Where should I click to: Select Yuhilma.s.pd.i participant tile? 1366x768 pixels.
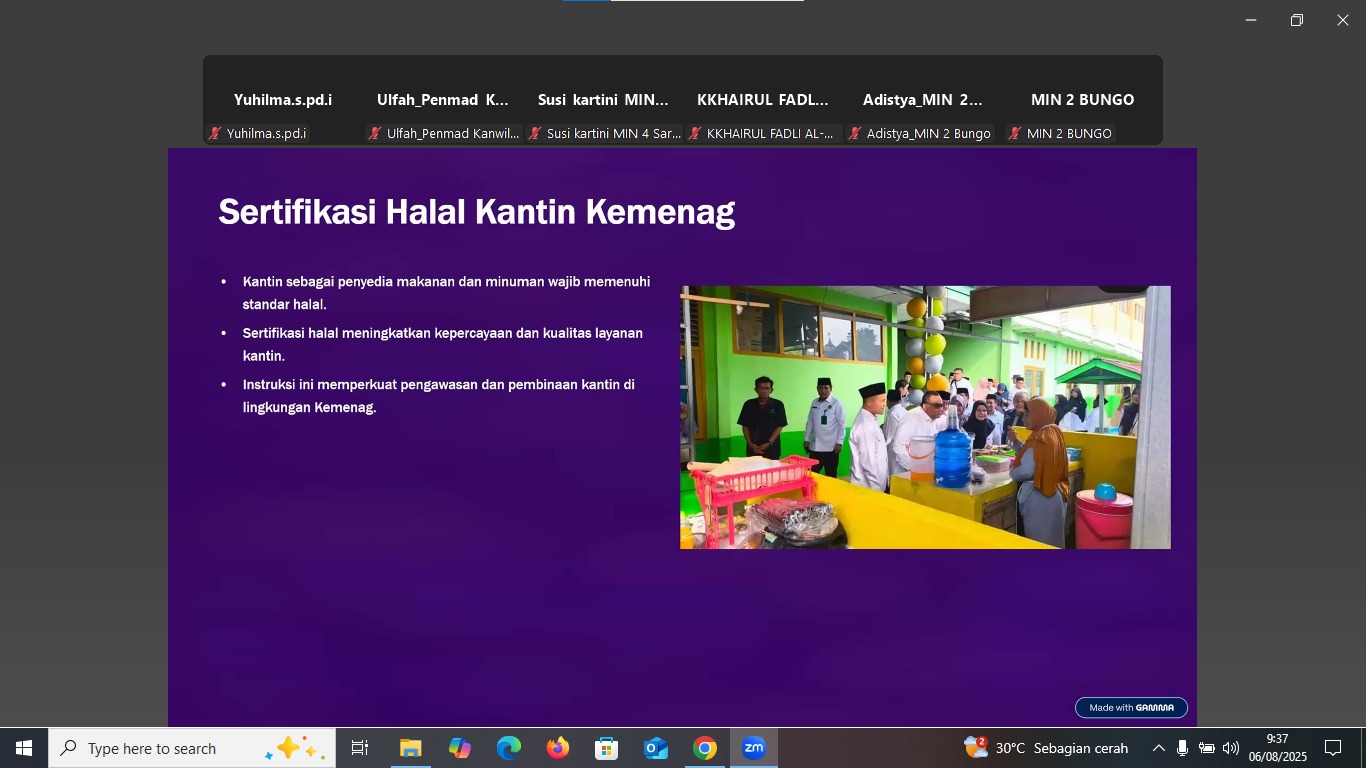283,100
